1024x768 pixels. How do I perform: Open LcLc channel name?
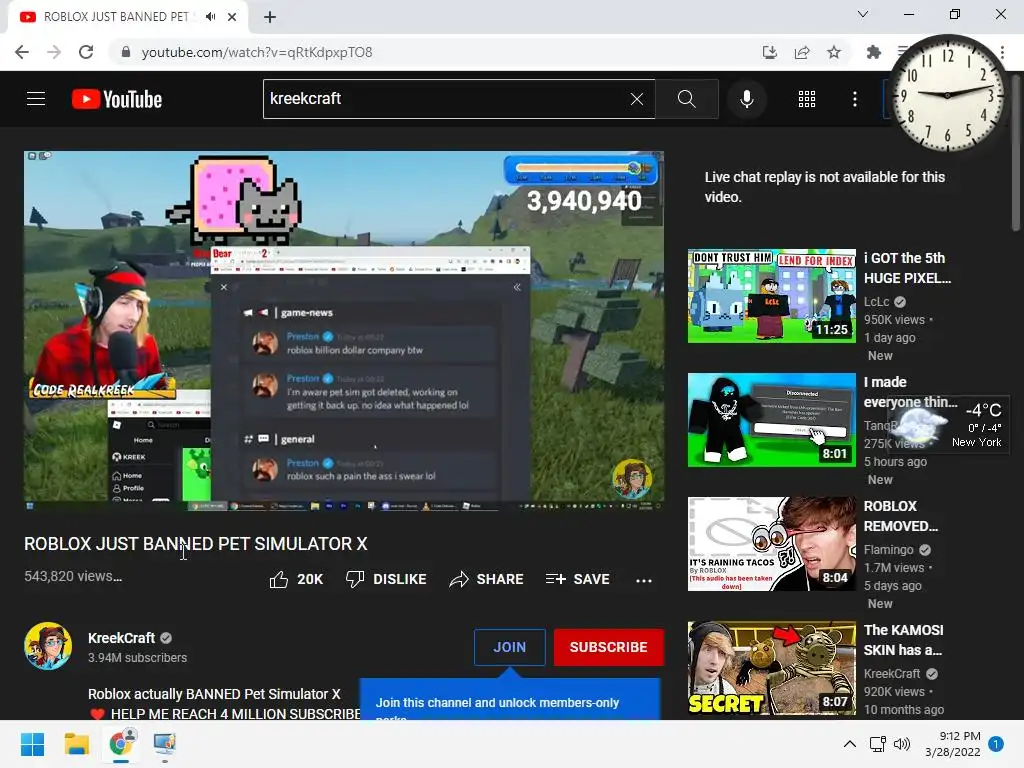coord(877,302)
